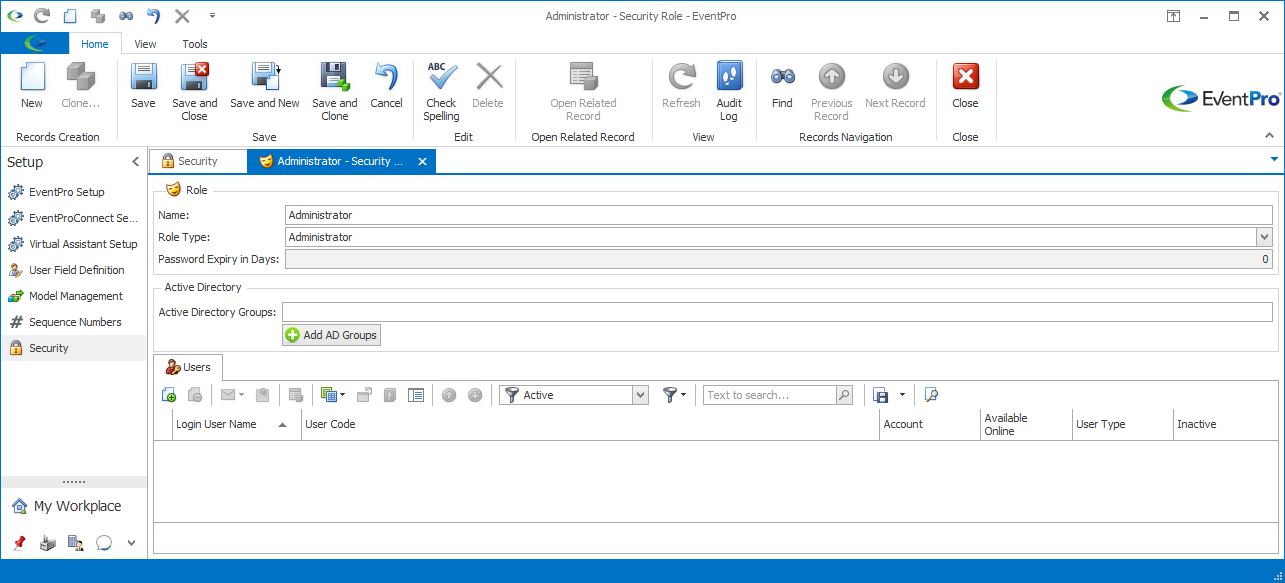The width and height of the screenshot is (1285, 583).
Task: Click the Text to search box
Action: pos(770,395)
